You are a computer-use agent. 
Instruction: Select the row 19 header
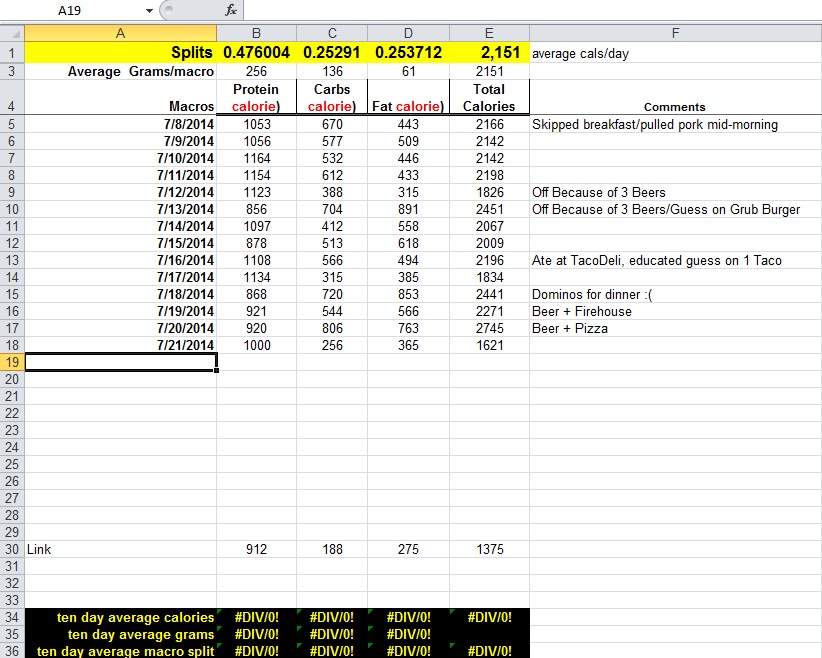[x=12, y=362]
